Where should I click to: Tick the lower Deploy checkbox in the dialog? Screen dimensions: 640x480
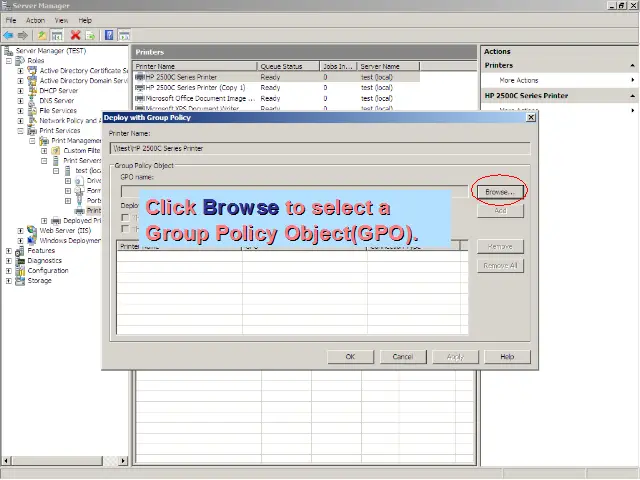tap(125, 229)
